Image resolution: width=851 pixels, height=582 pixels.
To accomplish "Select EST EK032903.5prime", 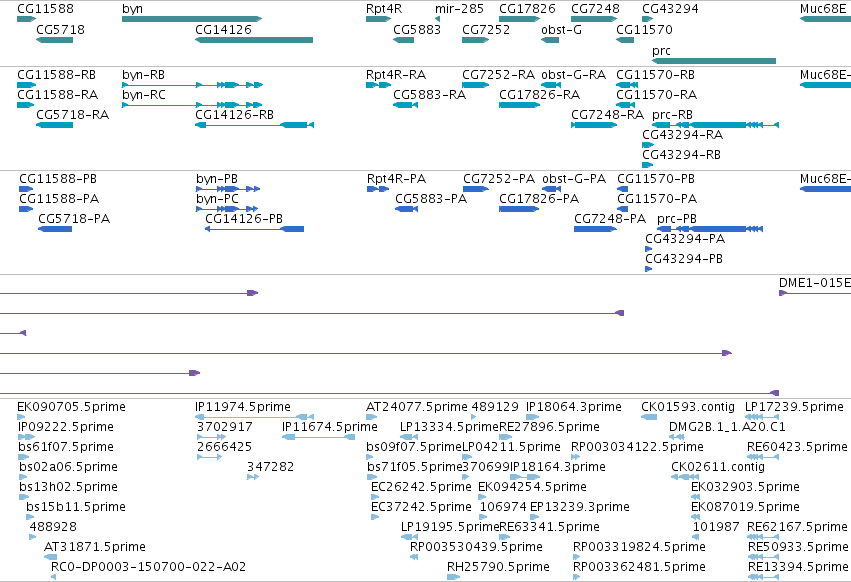I will (695, 497).
